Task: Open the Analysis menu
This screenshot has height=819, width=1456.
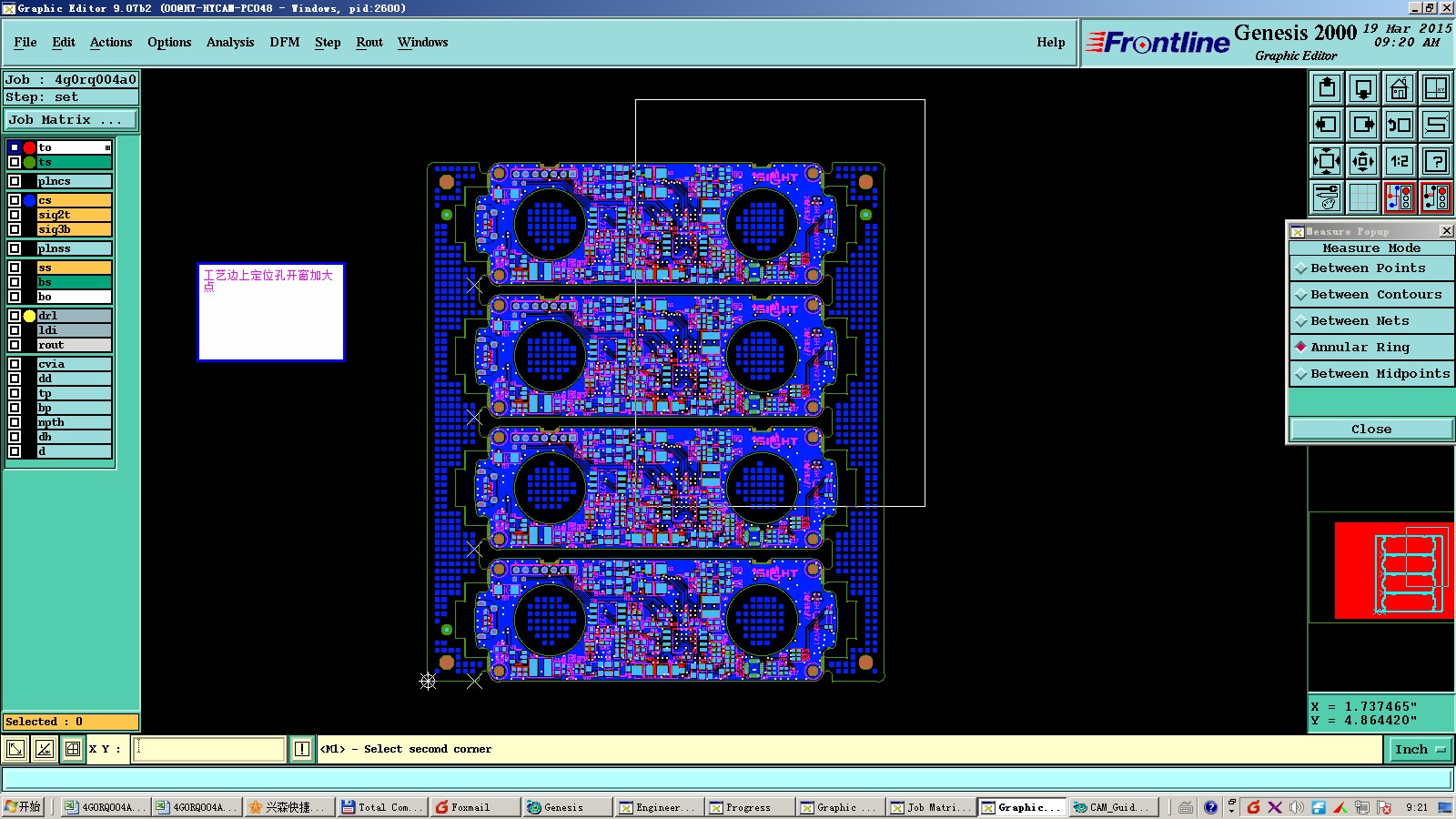Action: 230,42
